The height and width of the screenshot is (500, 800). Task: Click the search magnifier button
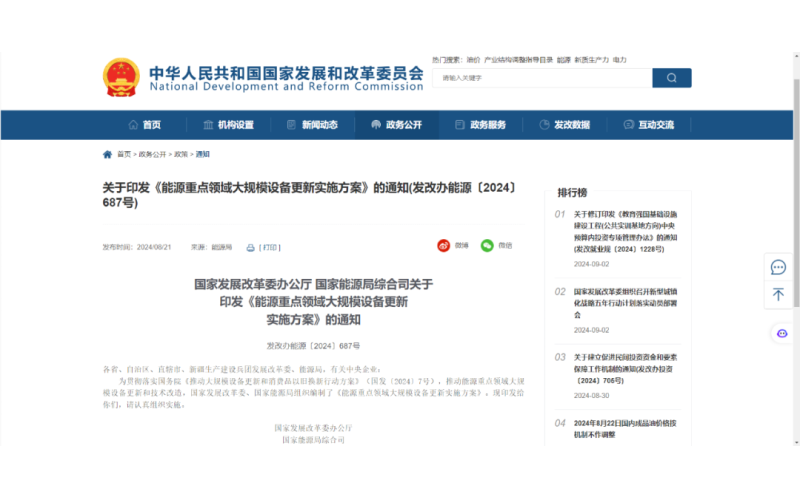671,78
